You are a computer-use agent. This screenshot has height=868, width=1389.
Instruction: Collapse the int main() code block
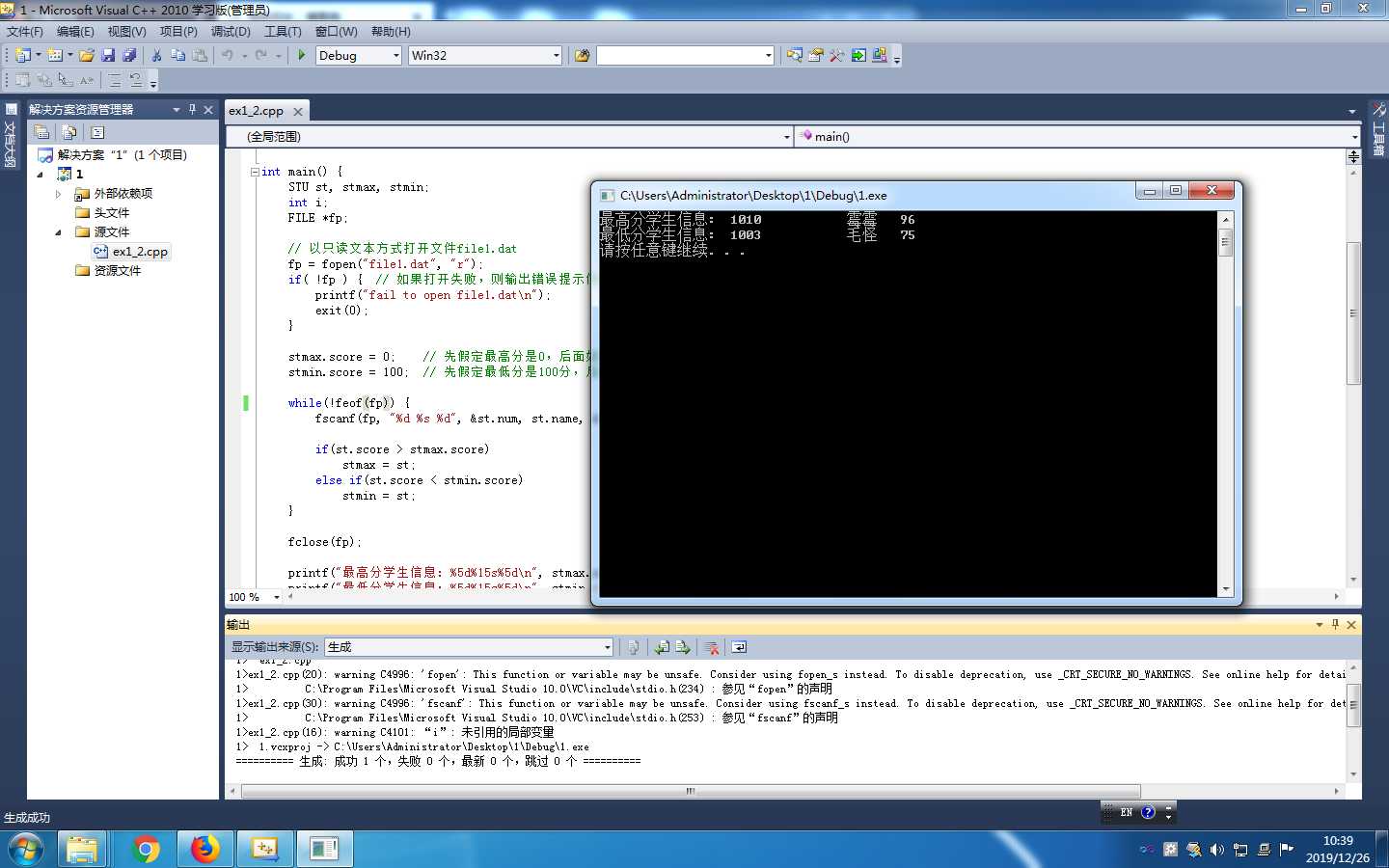pyautogui.click(x=255, y=172)
